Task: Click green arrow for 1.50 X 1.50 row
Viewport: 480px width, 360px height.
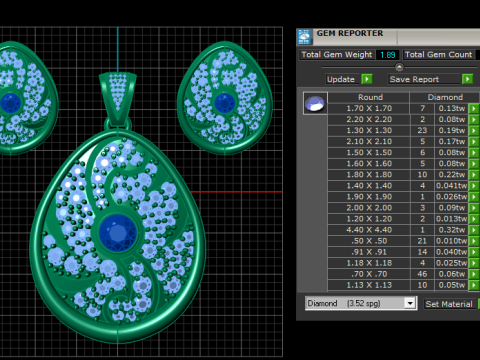Action: pyautogui.click(x=474, y=152)
